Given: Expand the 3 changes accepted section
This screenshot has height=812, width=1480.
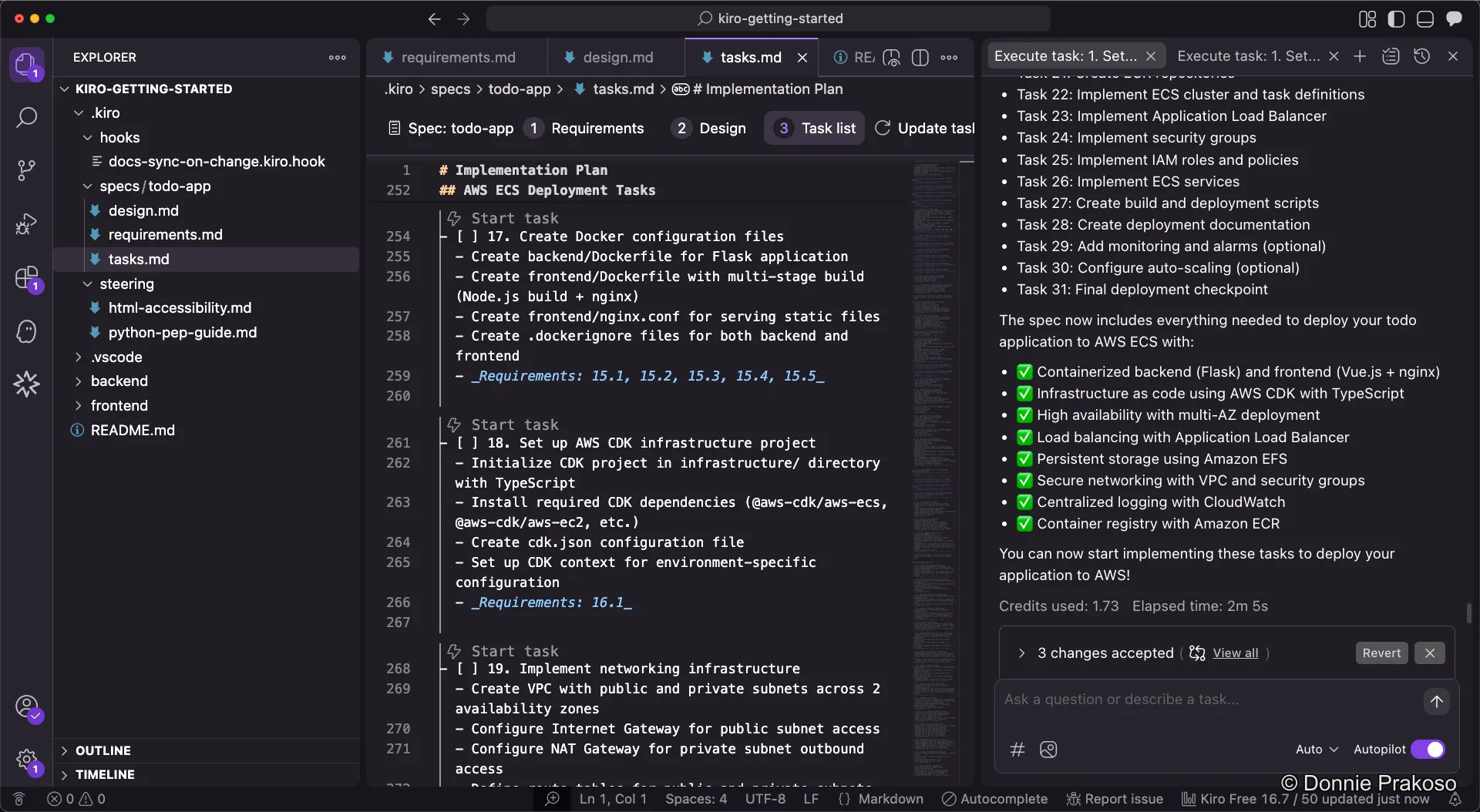Looking at the screenshot, I should [x=1021, y=653].
